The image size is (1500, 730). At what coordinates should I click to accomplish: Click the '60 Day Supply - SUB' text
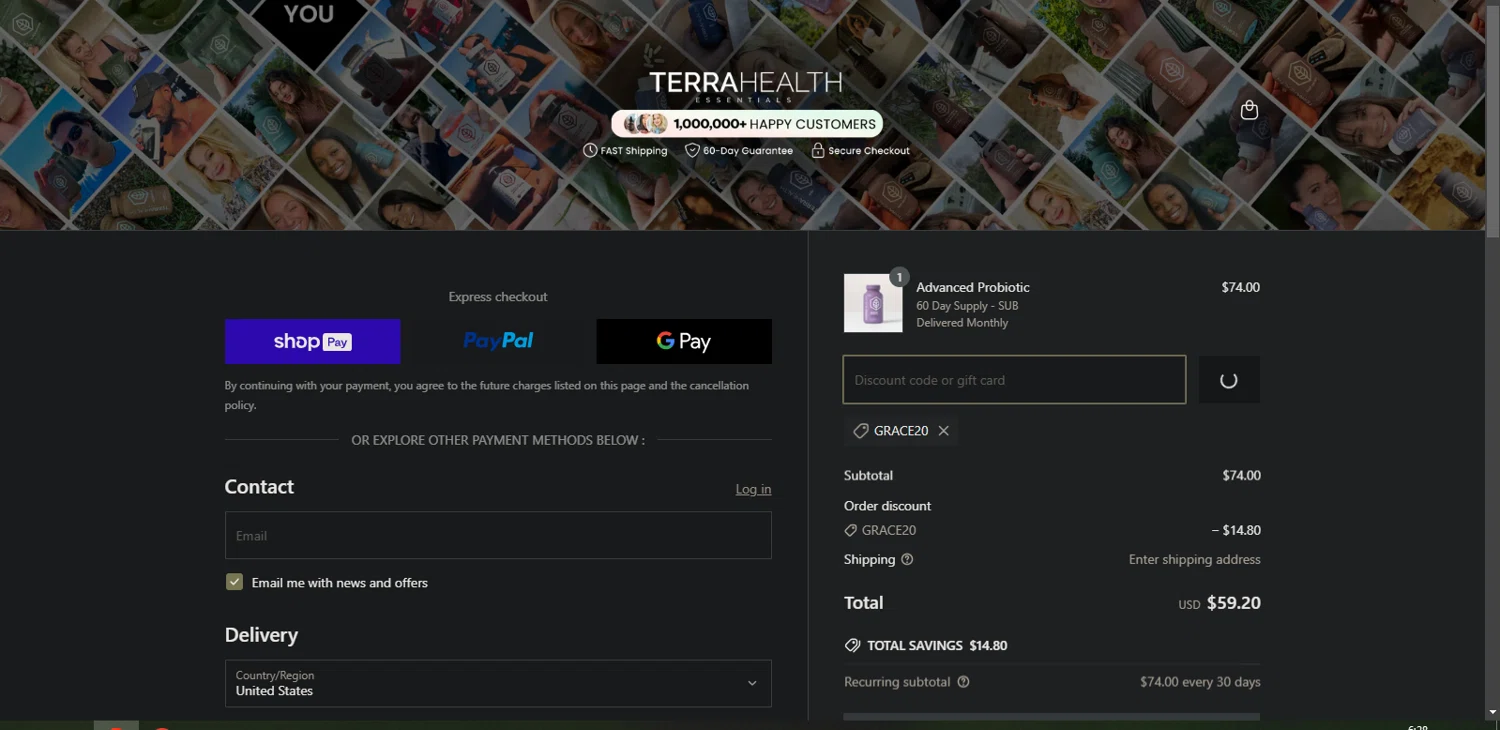pos(967,306)
